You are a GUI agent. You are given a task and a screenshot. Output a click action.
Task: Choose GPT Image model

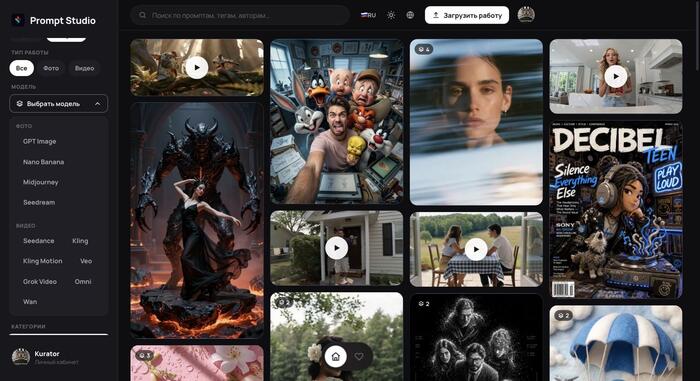pyautogui.click(x=39, y=141)
